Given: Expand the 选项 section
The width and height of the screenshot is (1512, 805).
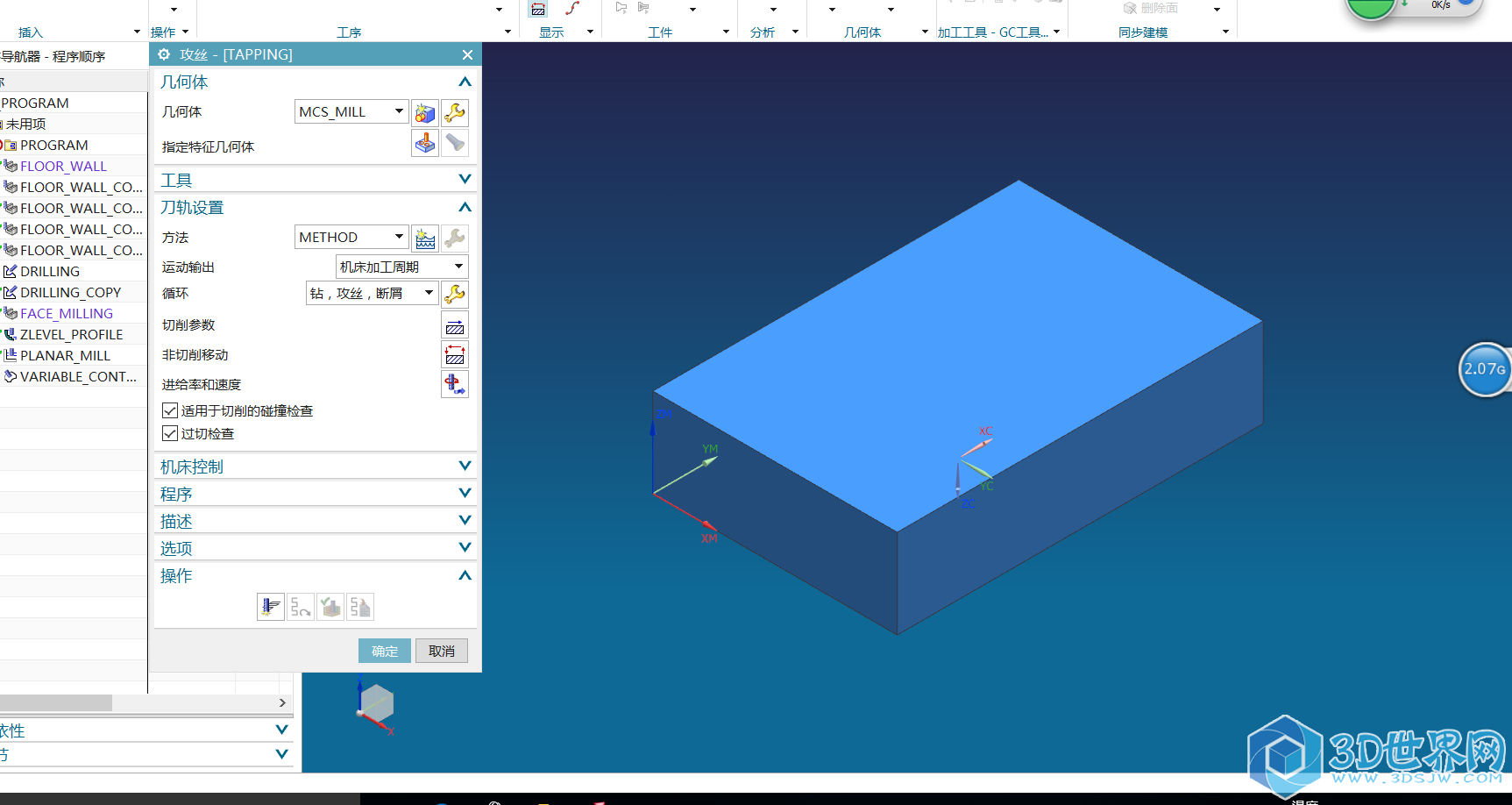Looking at the screenshot, I should click(465, 548).
